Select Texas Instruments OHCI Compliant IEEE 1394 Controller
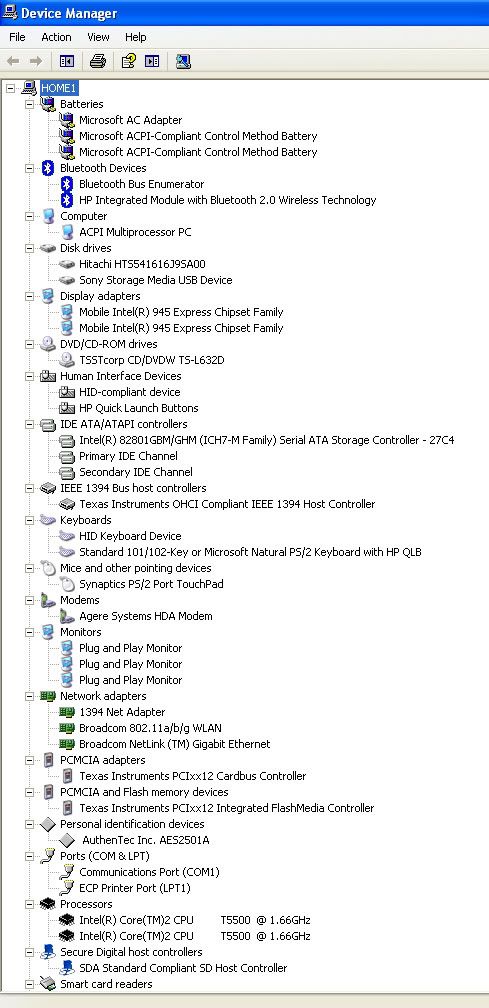Image resolution: width=489 pixels, height=1008 pixels. [x=227, y=504]
